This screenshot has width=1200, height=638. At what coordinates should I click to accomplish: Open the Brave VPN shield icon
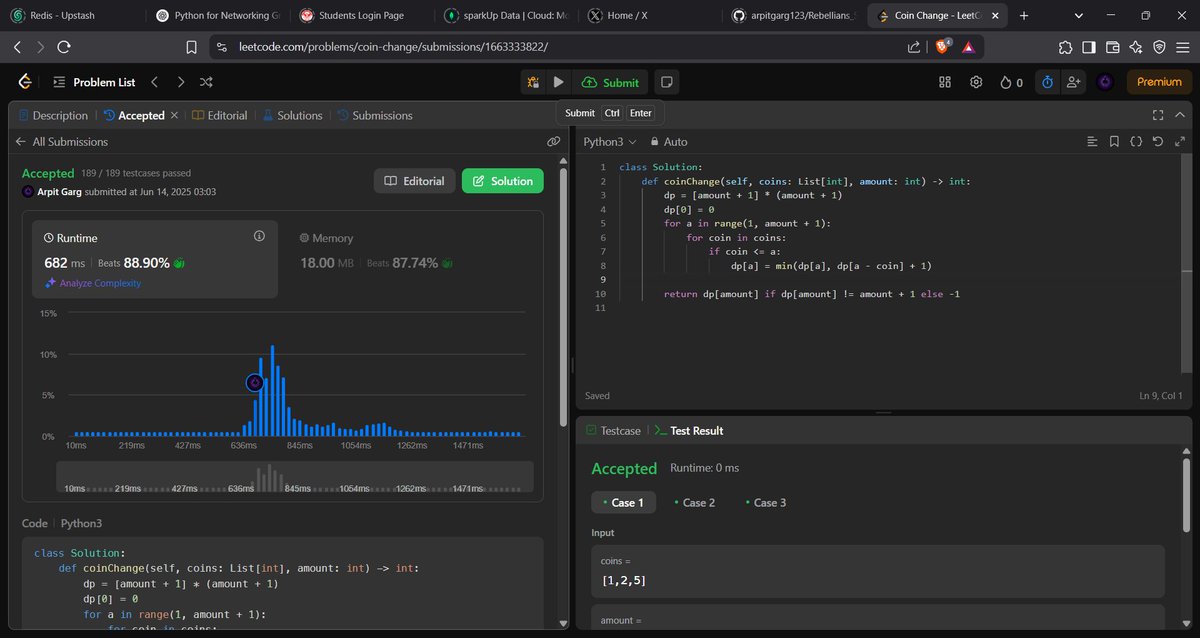[1159, 46]
